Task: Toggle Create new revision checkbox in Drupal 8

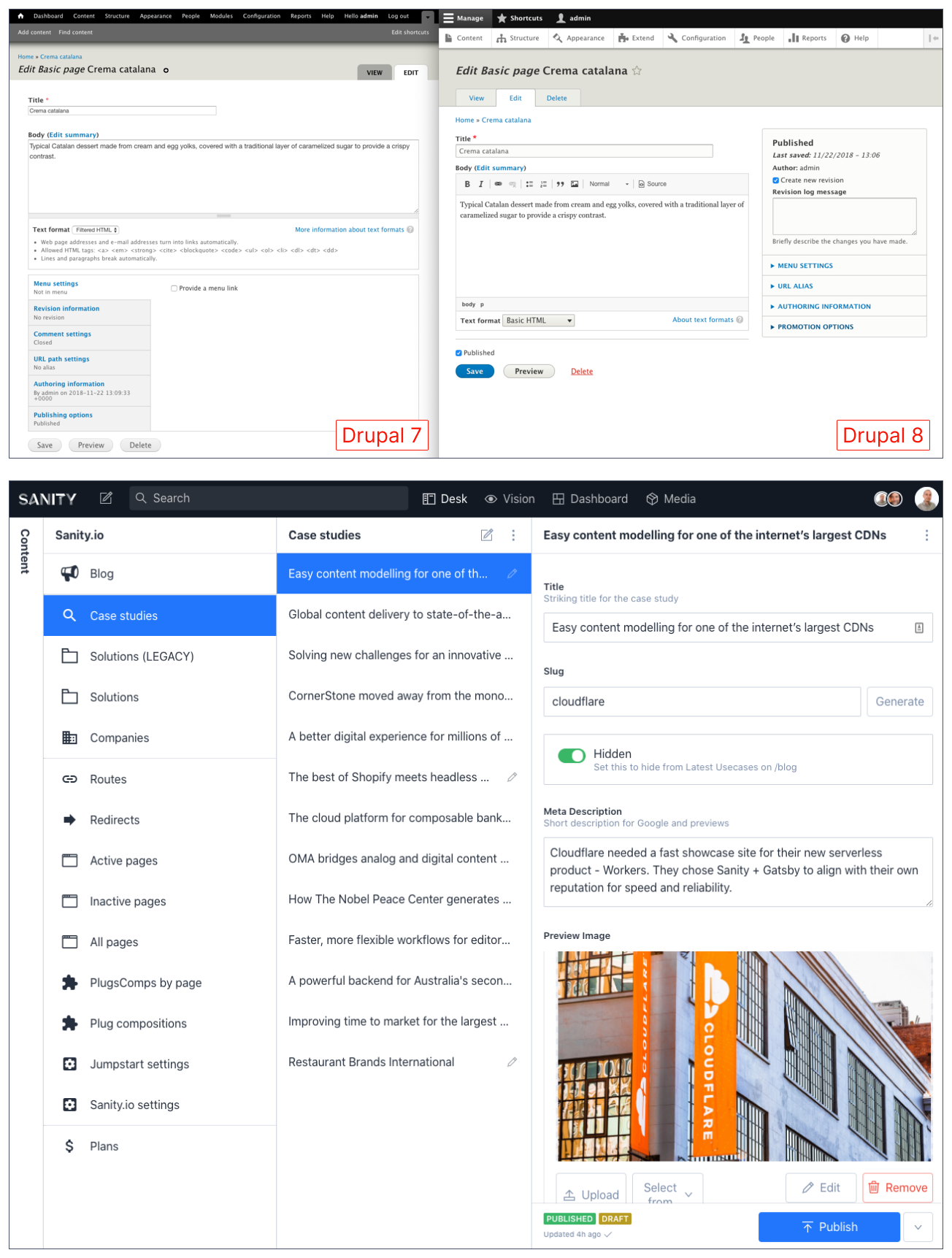Action: coord(775,180)
